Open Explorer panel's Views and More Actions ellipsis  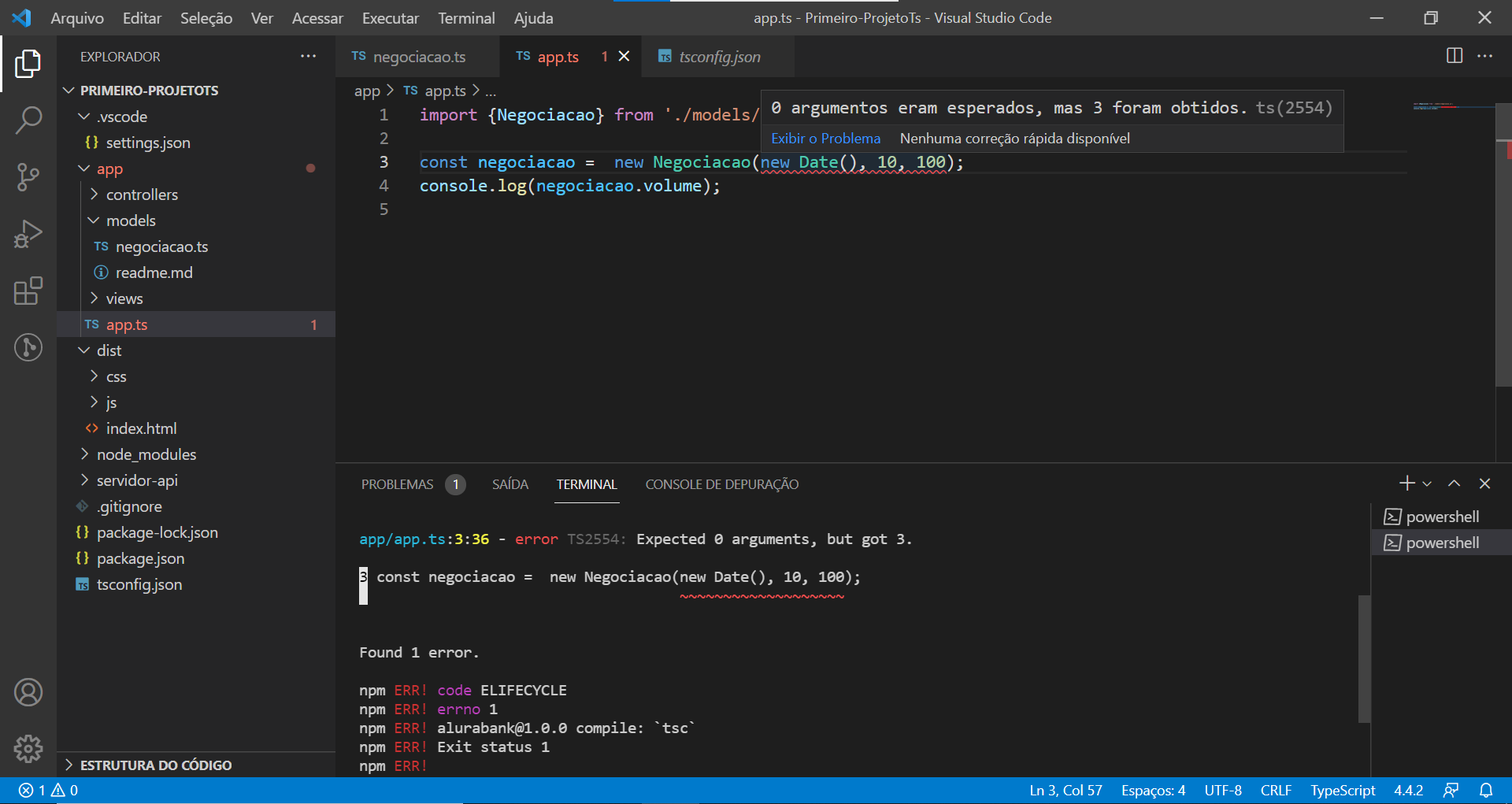308,56
